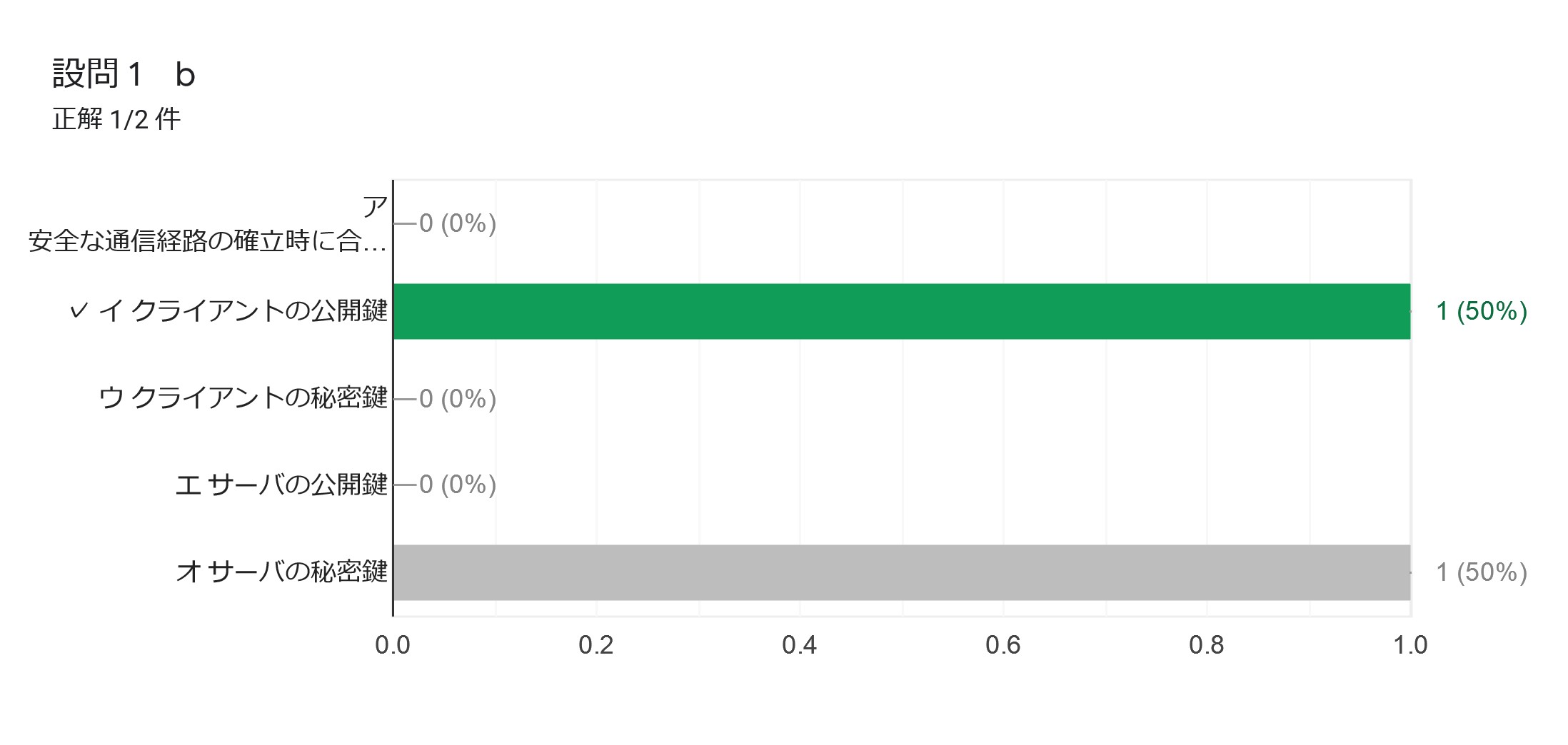Click the 1.0 axis tick label
This screenshot has width=1568, height=745.
tap(1410, 645)
